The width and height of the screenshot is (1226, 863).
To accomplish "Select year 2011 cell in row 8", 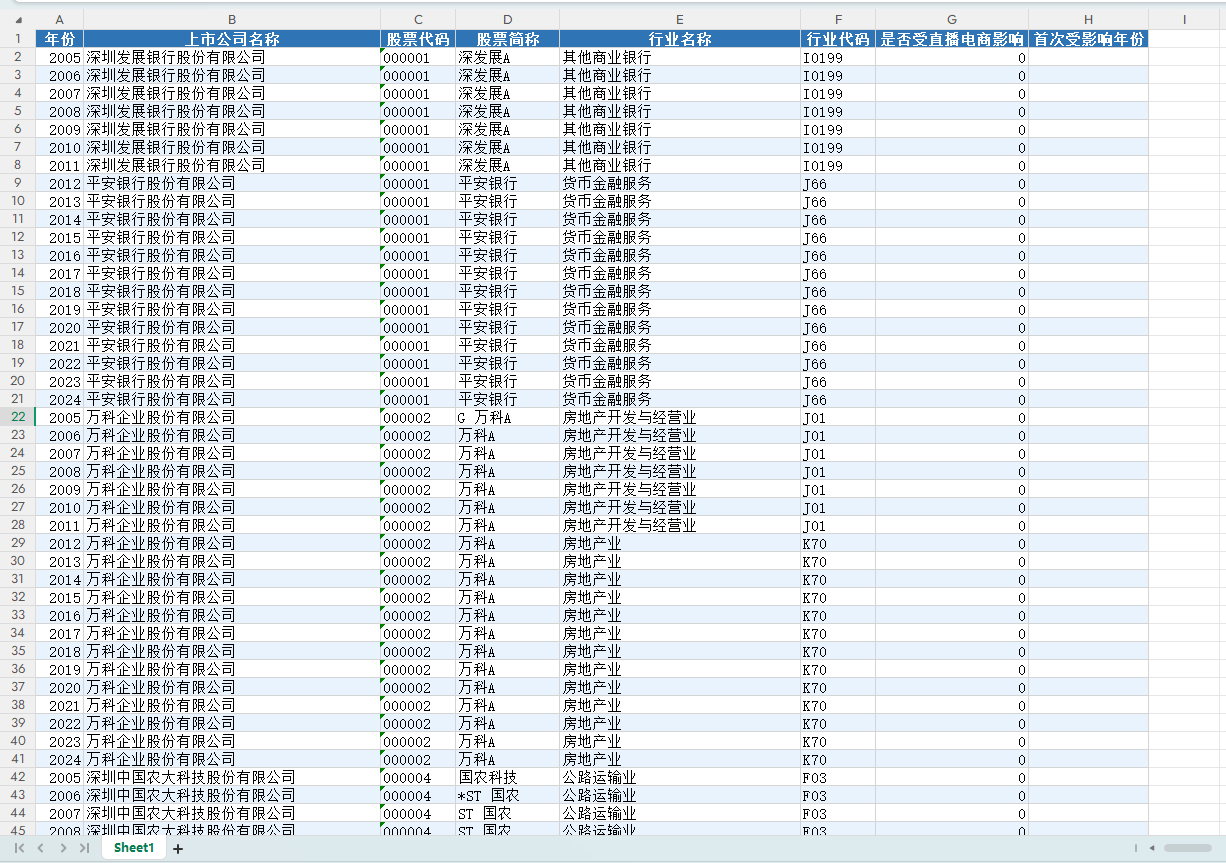I will [x=60, y=165].
